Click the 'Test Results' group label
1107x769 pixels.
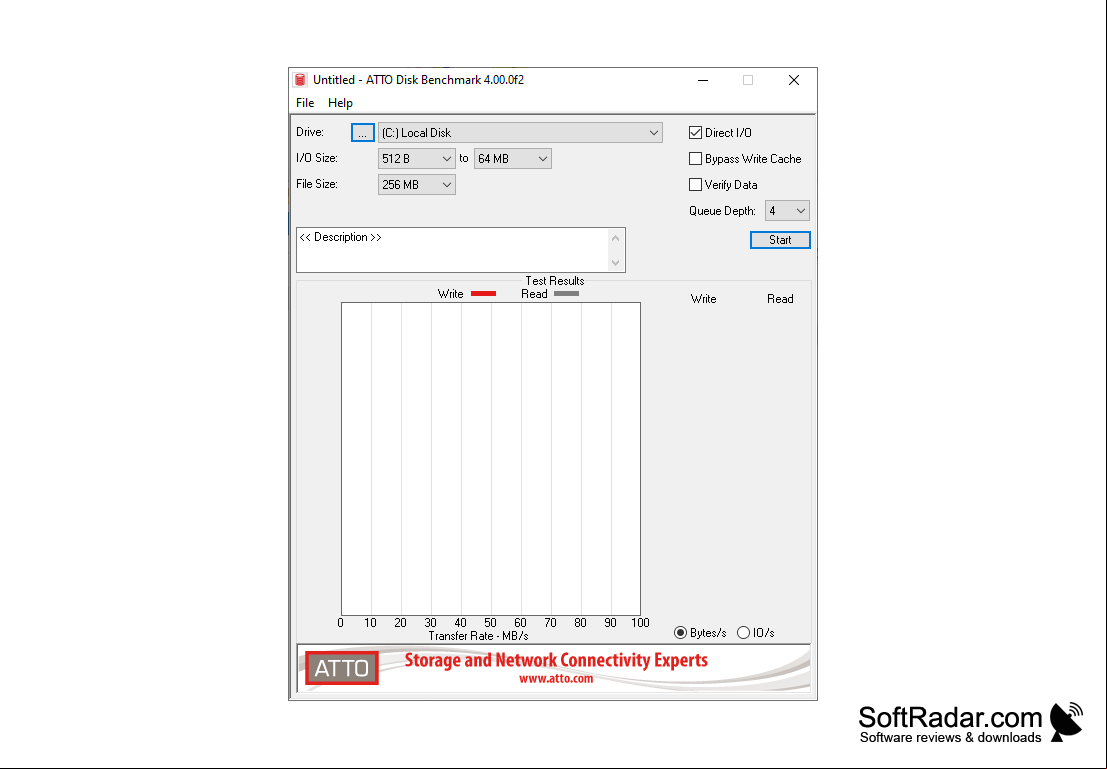pyautogui.click(x=555, y=281)
